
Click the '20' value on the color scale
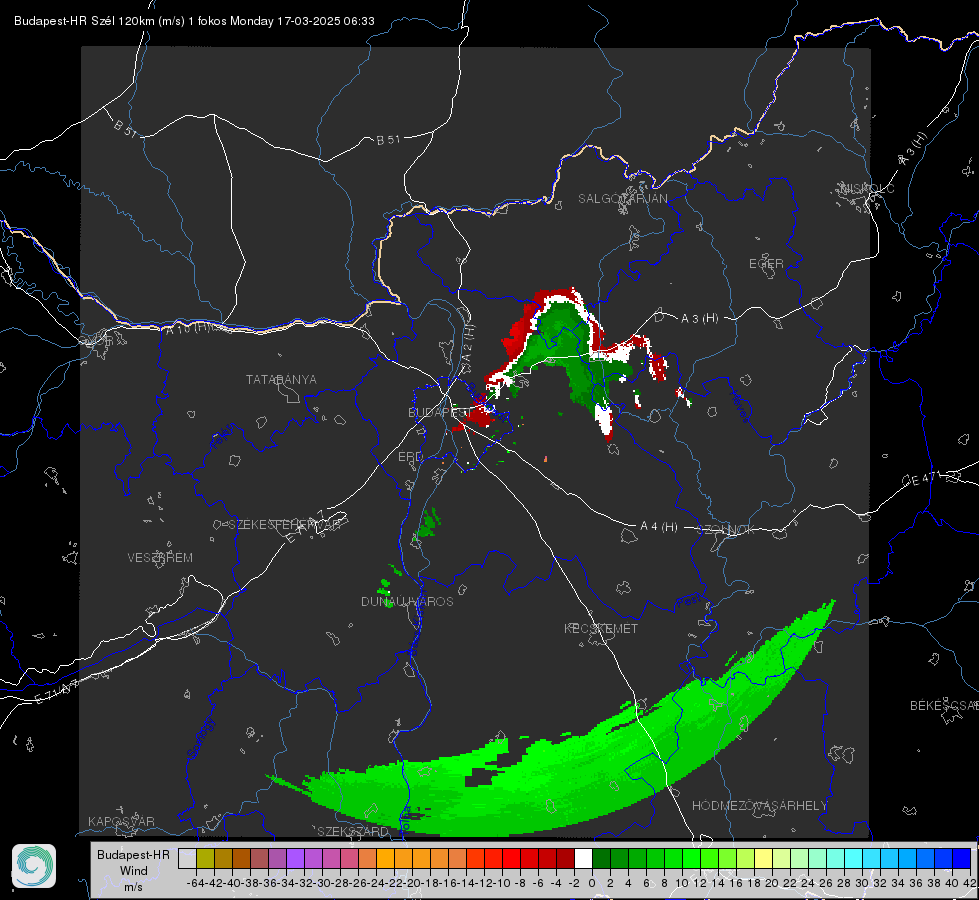pyautogui.click(x=772, y=883)
